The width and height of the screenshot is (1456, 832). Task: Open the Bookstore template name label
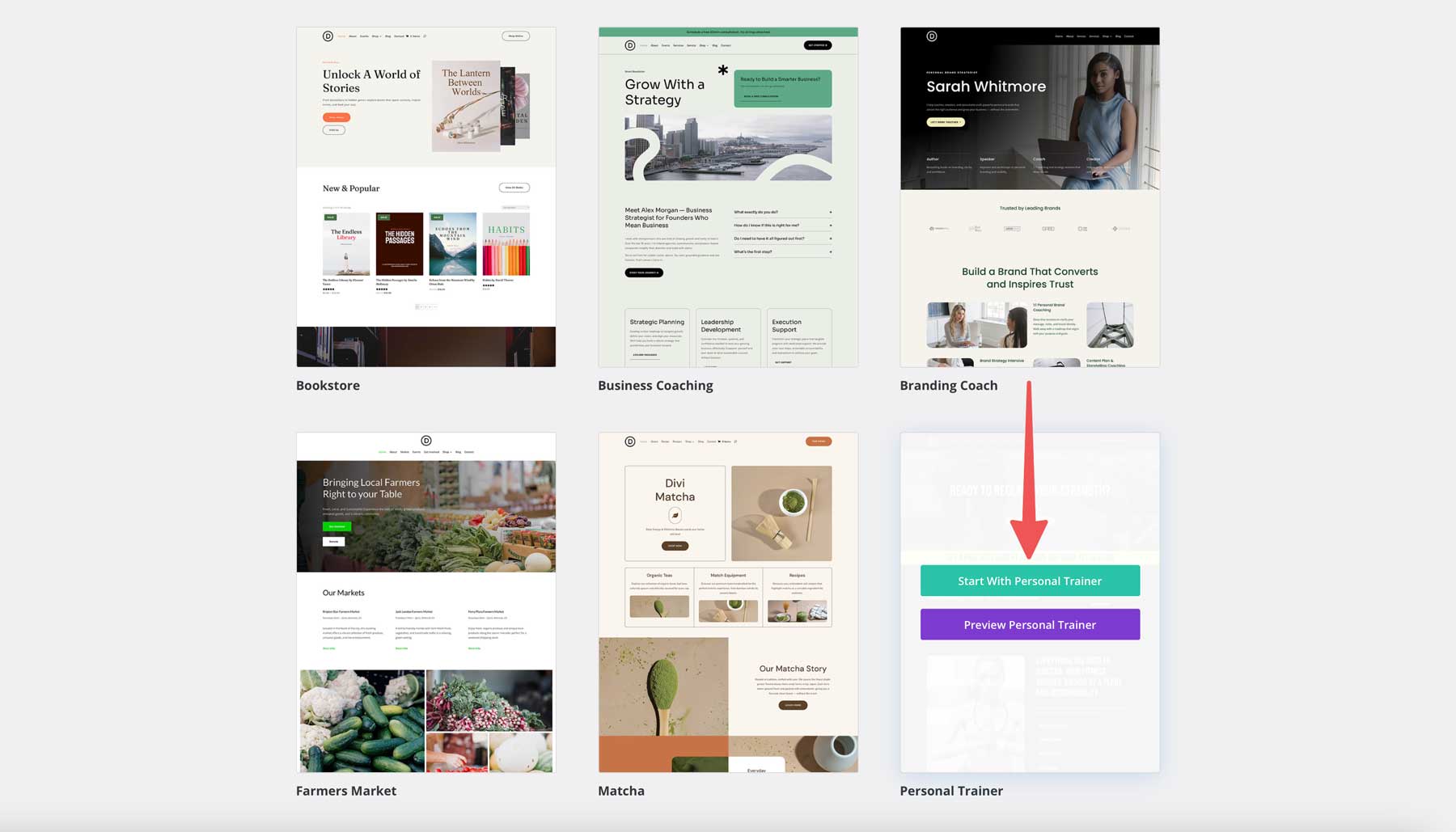328,386
